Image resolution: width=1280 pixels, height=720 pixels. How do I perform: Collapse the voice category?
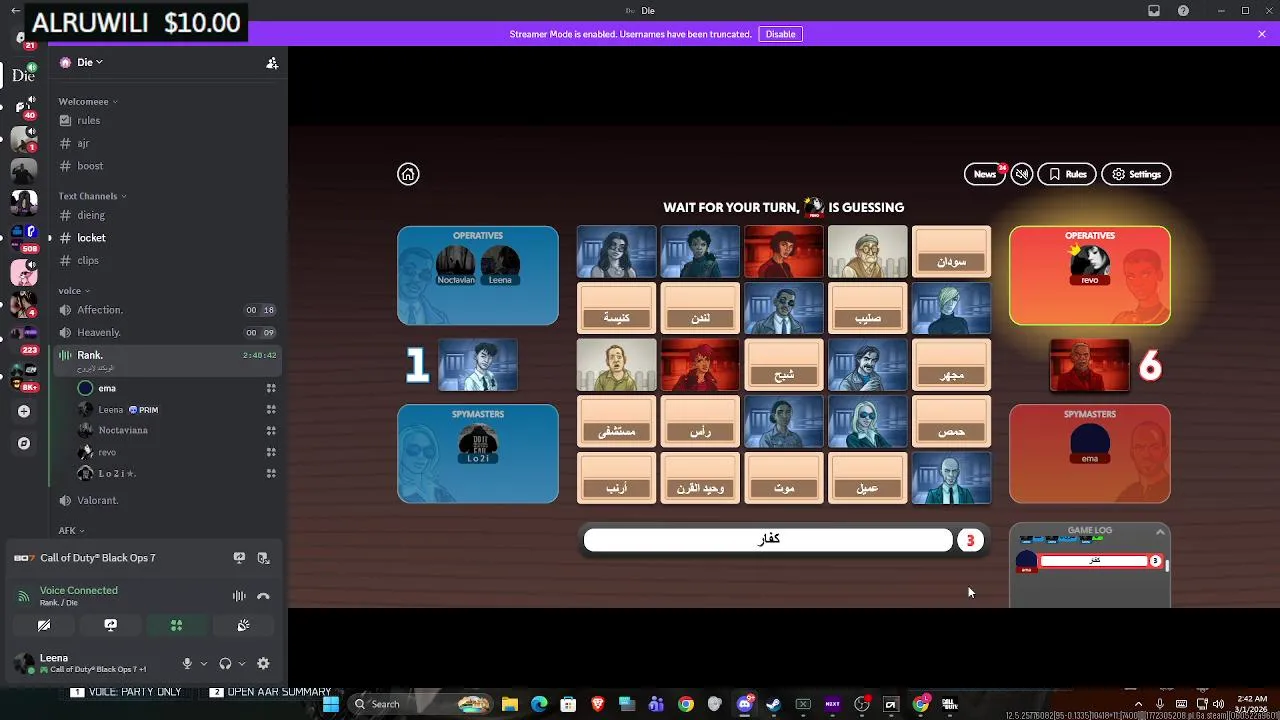pos(74,291)
